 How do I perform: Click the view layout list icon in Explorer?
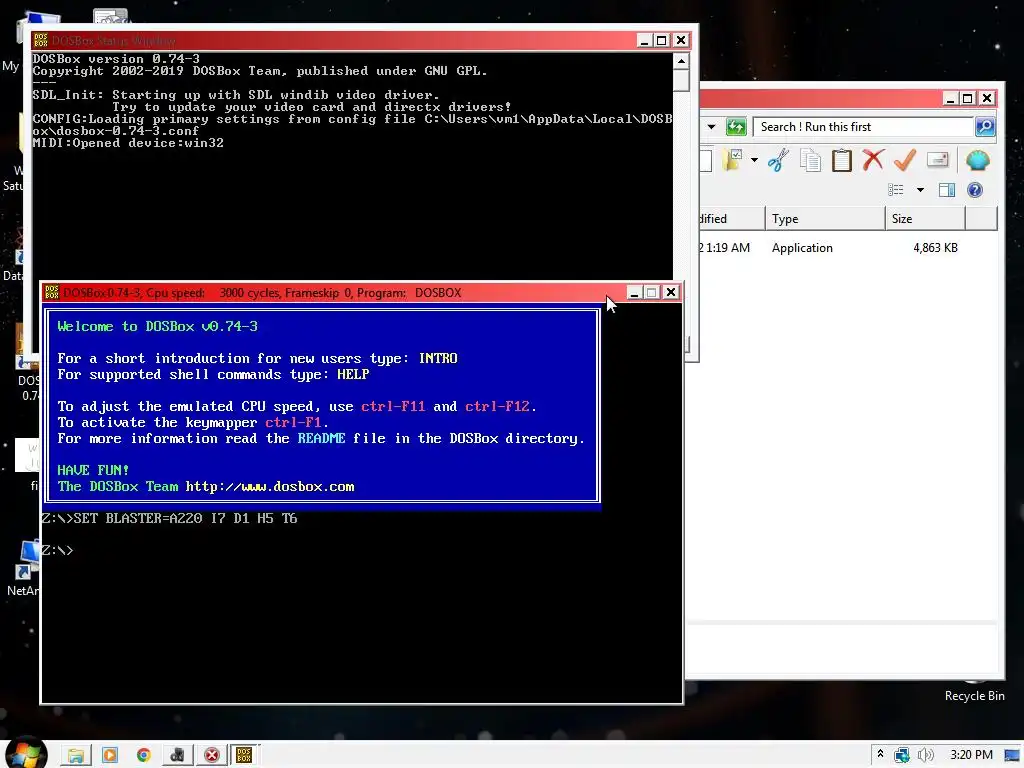coord(896,190)
